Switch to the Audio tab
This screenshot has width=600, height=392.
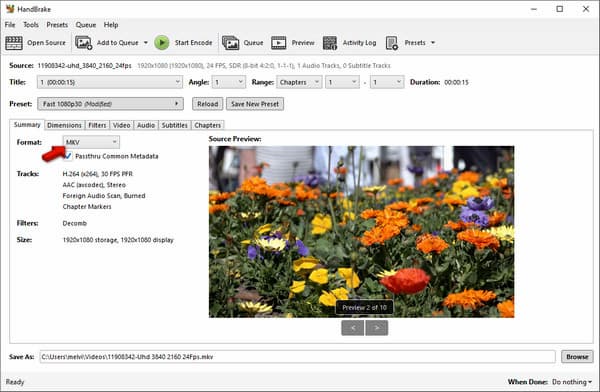tap(146, 125)
